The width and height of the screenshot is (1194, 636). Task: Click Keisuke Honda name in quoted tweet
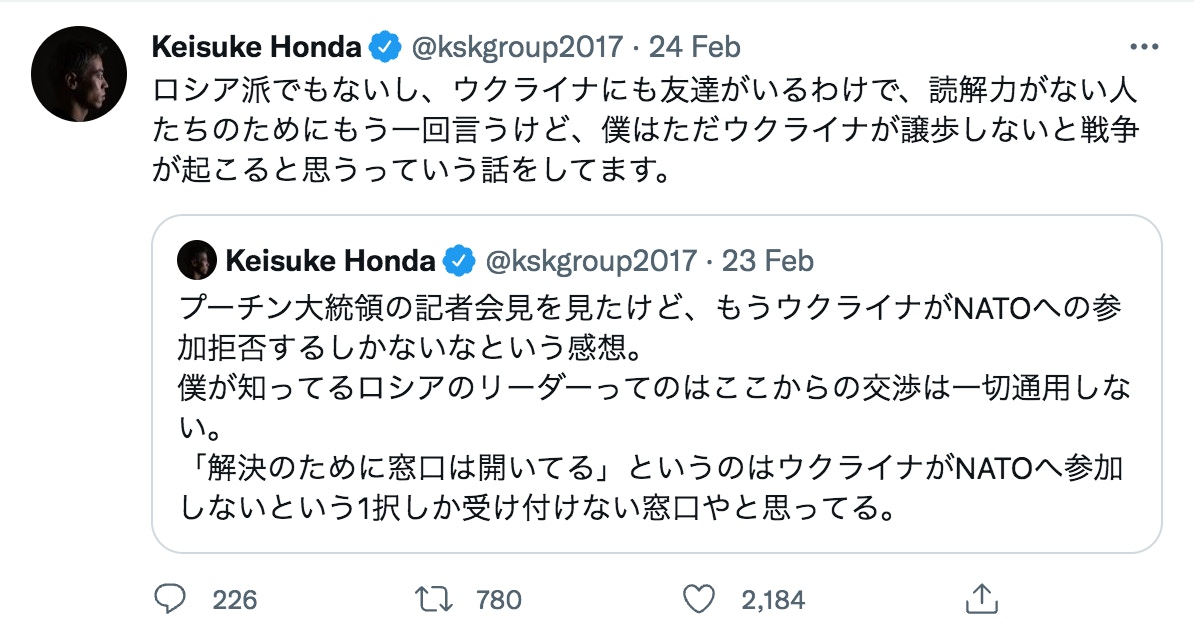pyautogui.click(x=330, y=262)
